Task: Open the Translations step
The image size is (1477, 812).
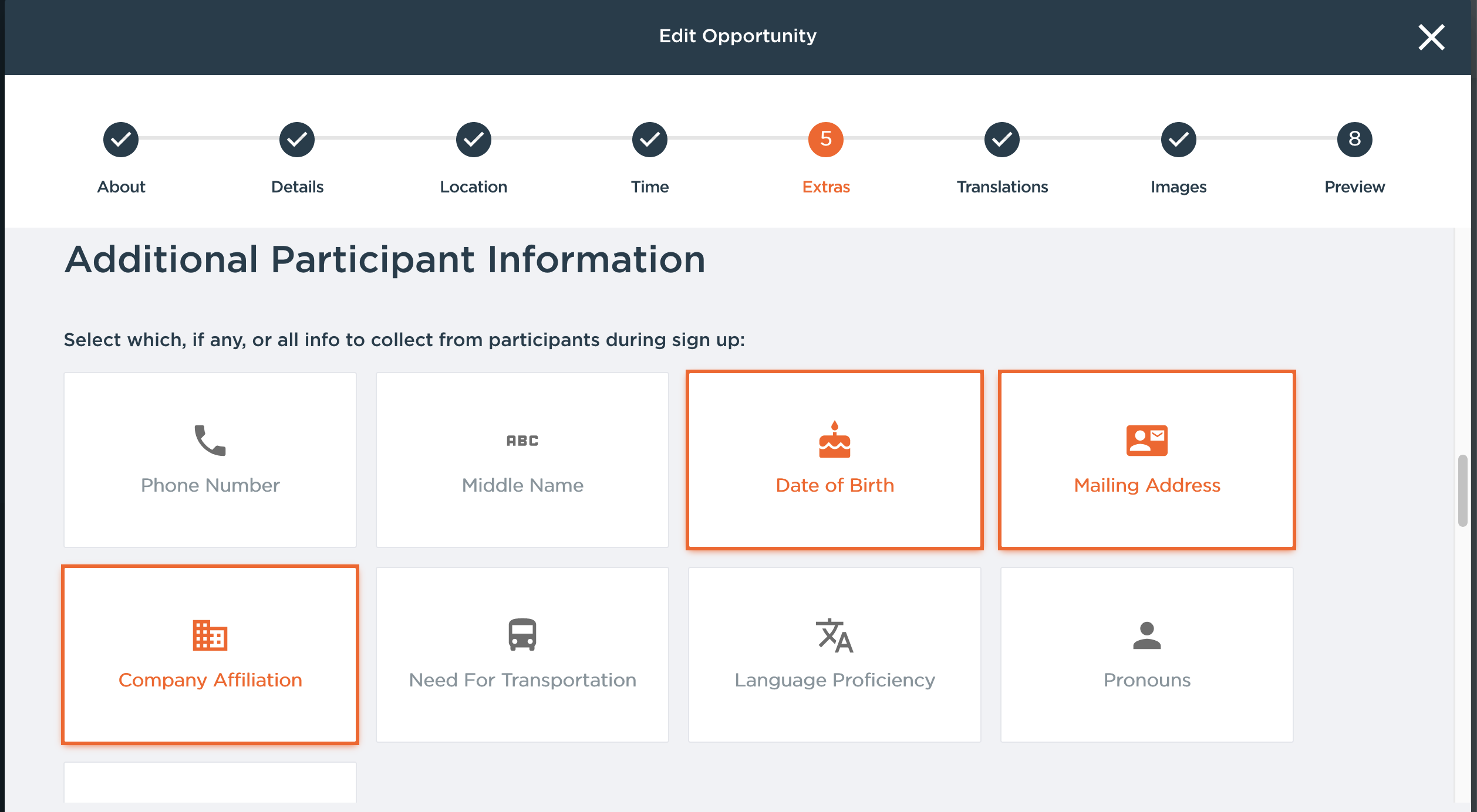Action: pos(1001,140)
